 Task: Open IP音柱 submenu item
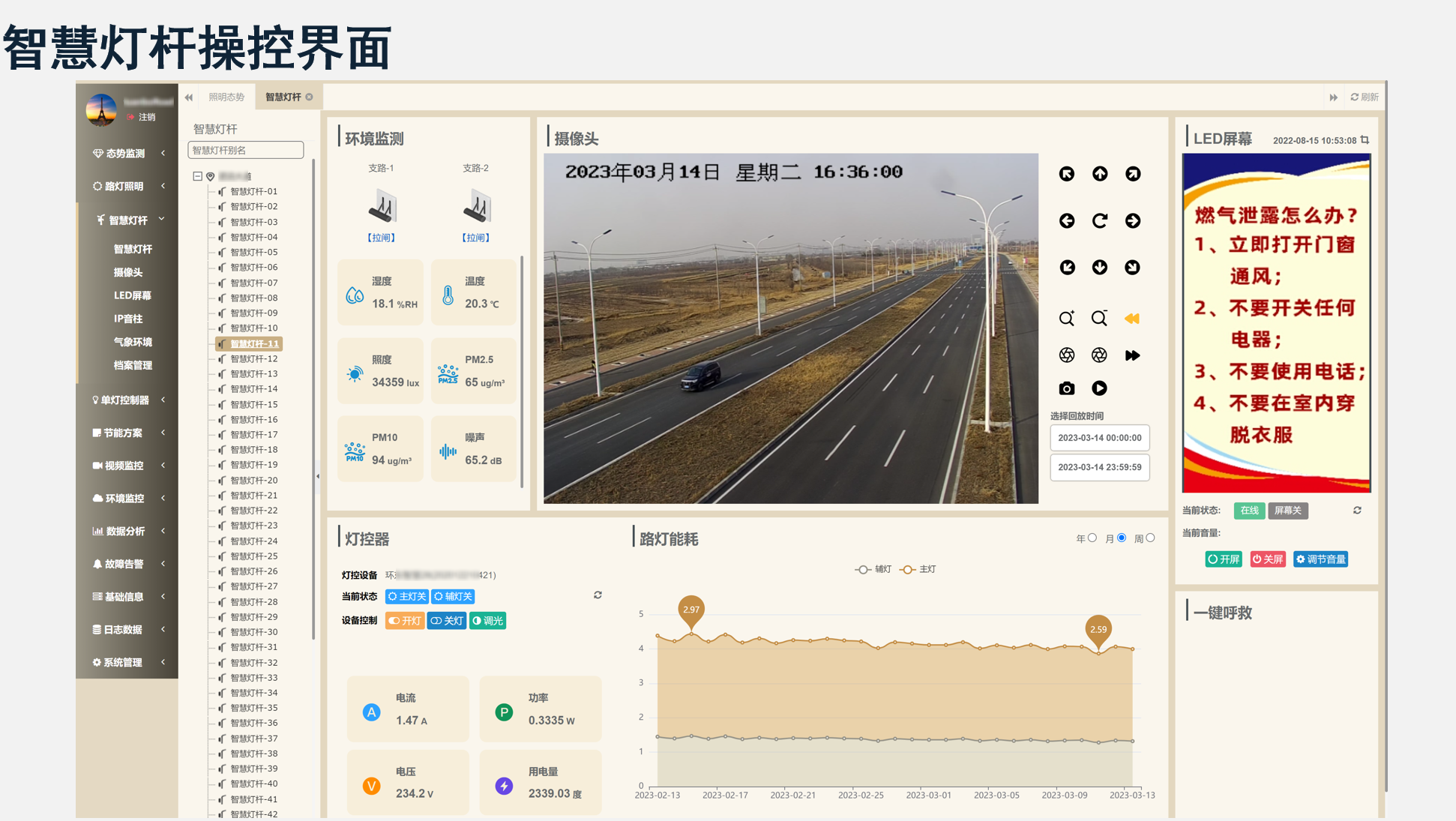tap(128, 319)
